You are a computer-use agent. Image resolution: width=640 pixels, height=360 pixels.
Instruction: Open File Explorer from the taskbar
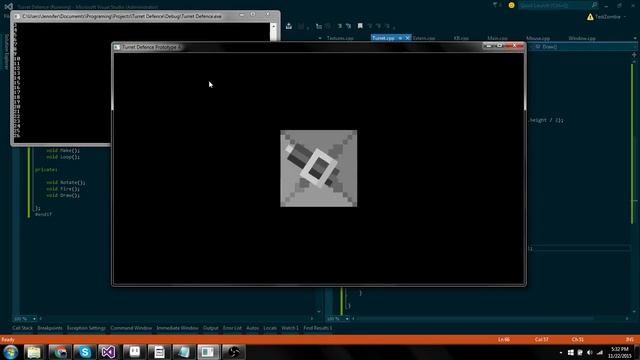pos(34,352)
